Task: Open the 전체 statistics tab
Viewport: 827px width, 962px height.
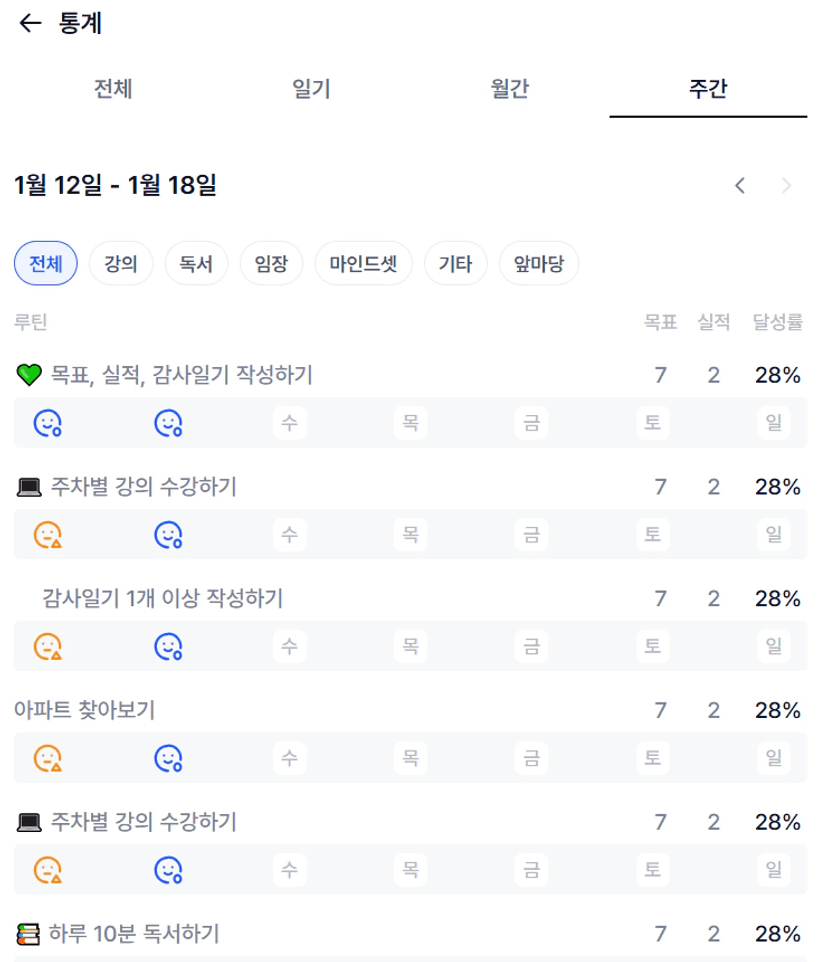Action: click(x=113, y=89)
